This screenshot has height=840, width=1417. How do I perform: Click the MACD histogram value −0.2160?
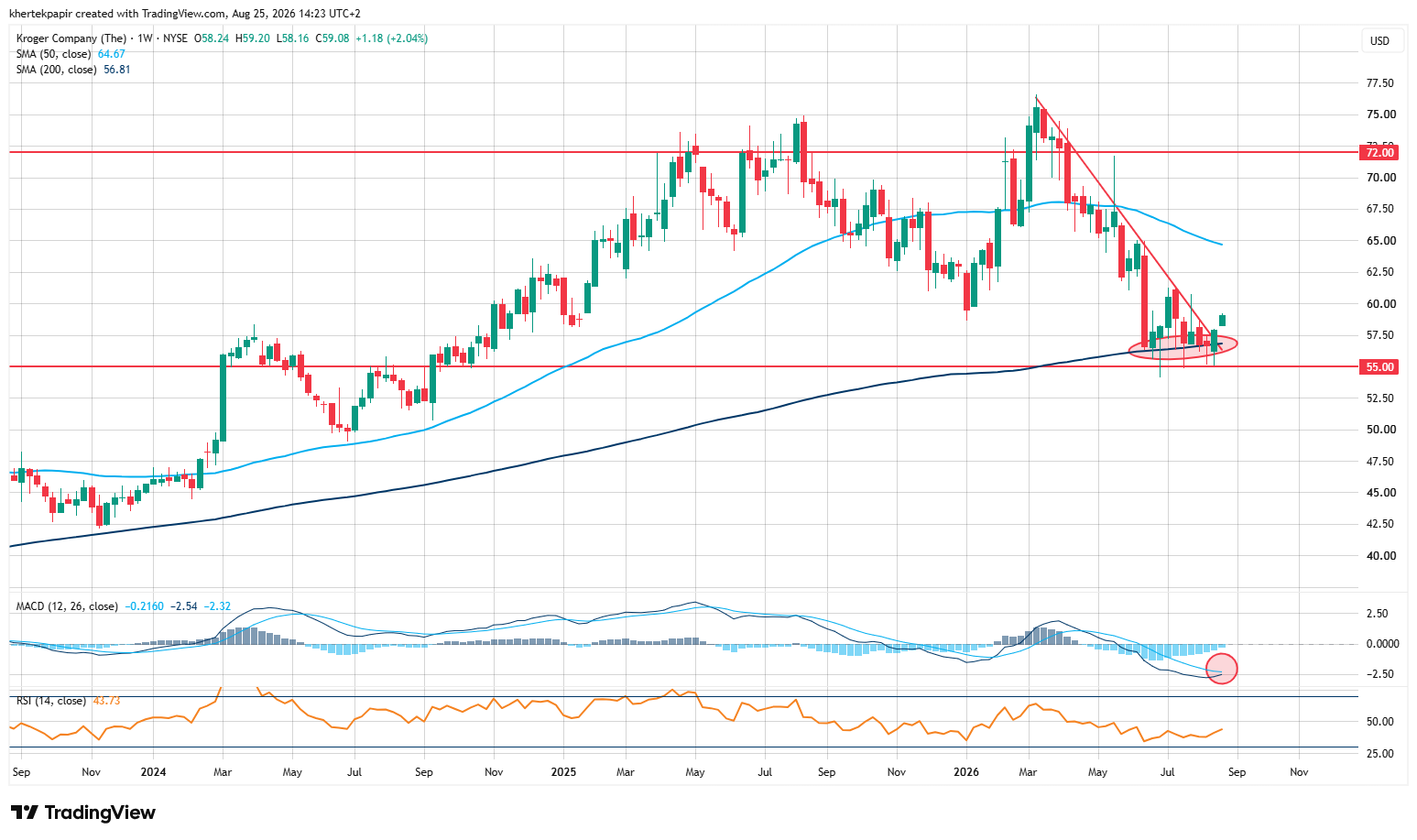145,606
